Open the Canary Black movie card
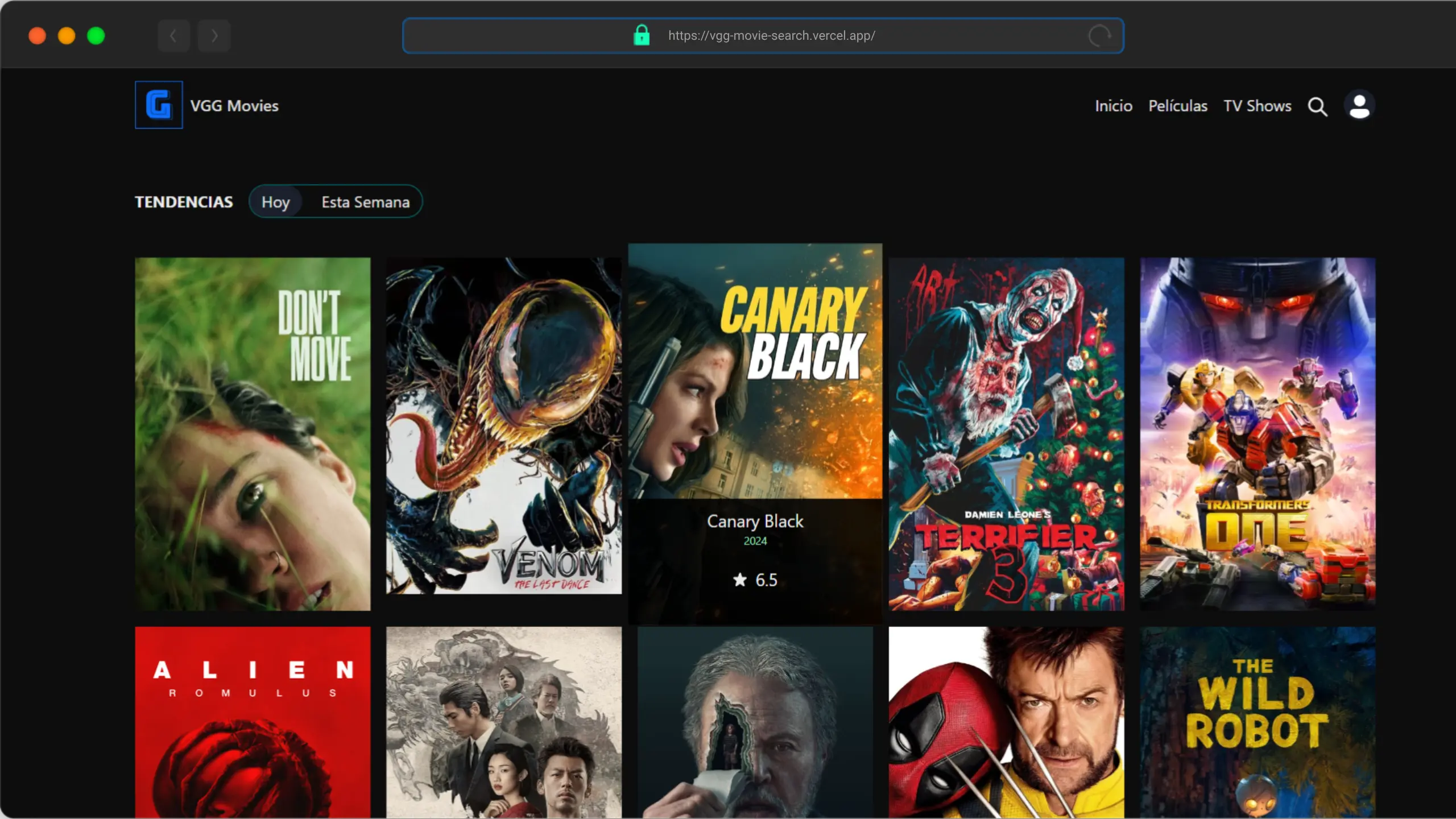This screenshot has width=1456, height=819. (755, 432)
